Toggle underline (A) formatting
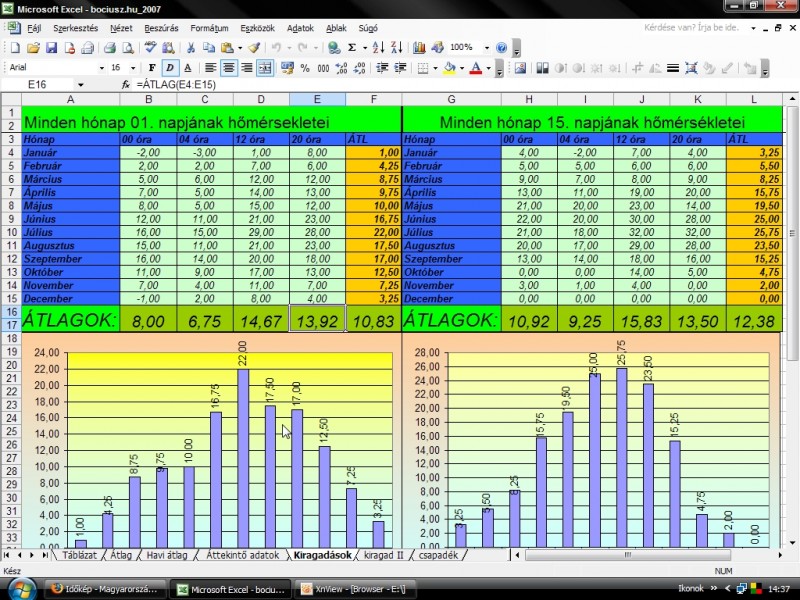The height and width of the screenshot is (600, 800). pyautogui.click(x=187, y=68)
